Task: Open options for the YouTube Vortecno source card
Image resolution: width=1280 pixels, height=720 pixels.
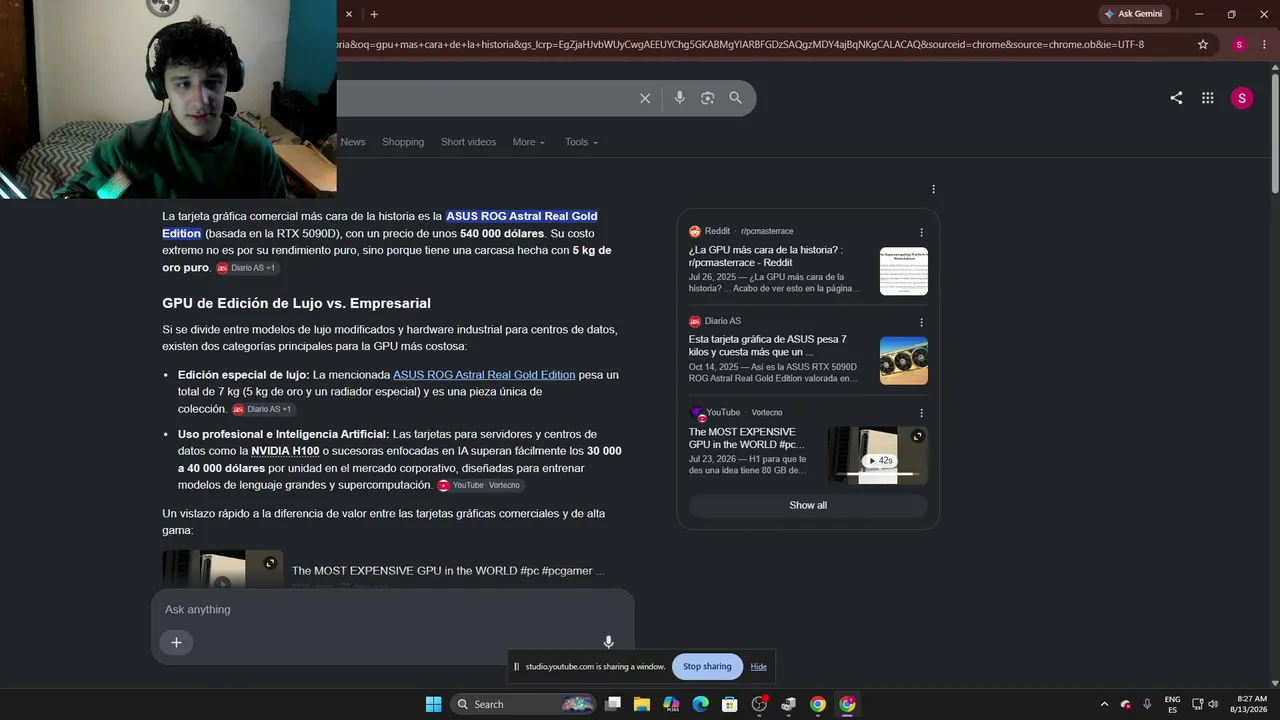Action: 921,413
